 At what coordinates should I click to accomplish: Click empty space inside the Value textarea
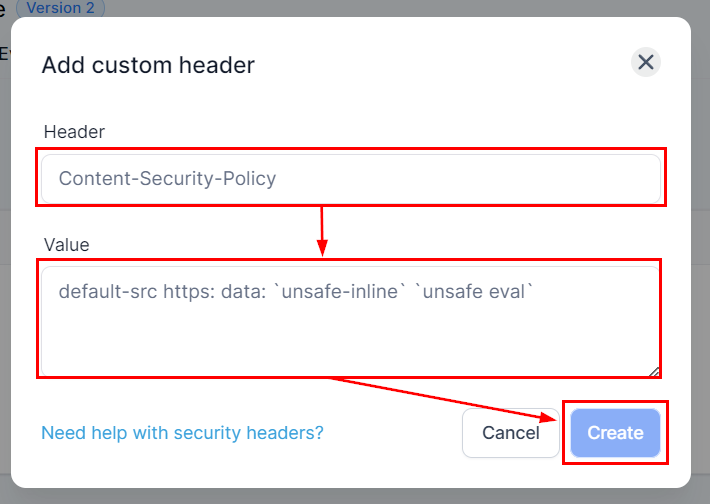[351, 342]
